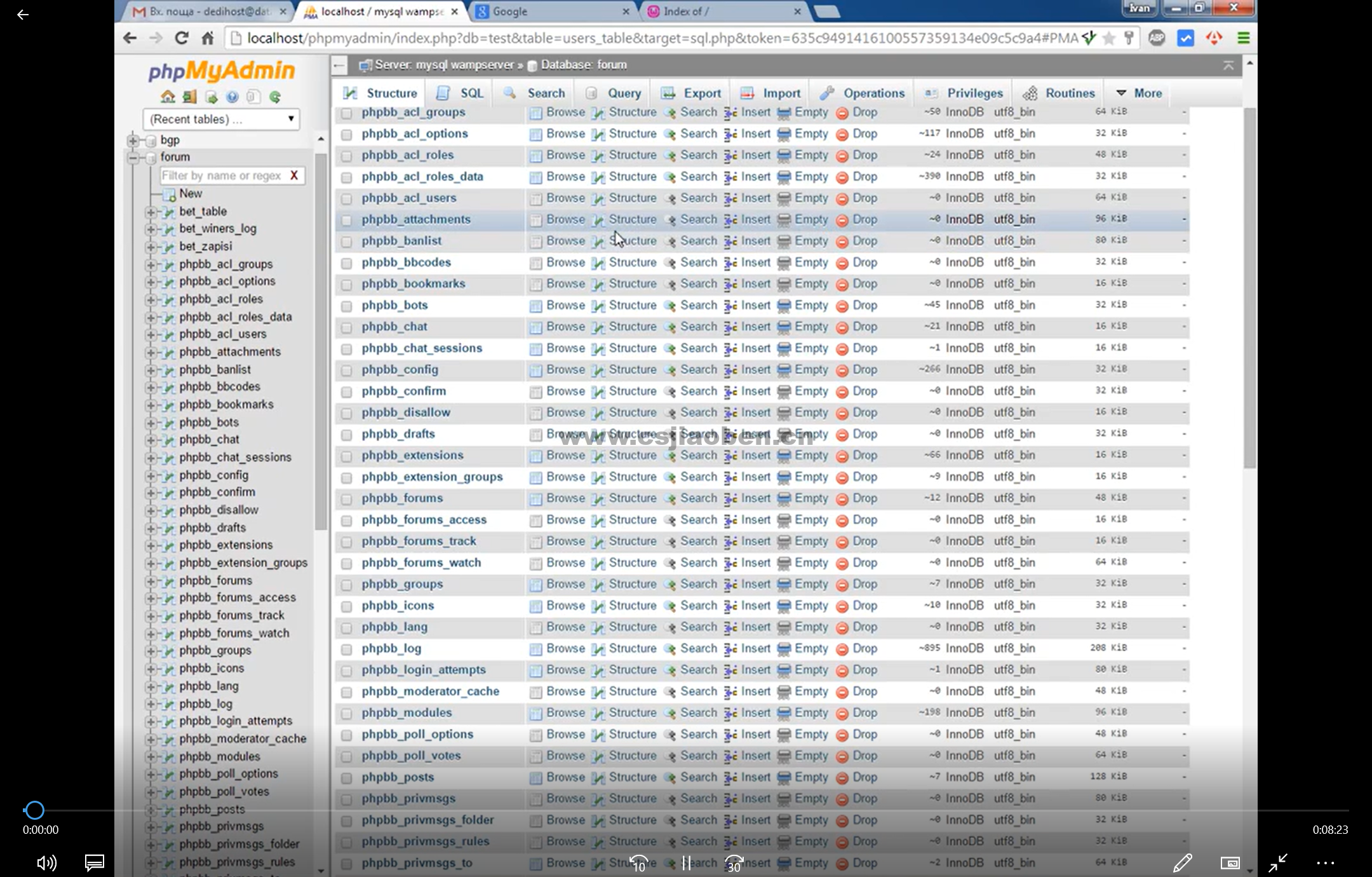Open the Privileges tab

click(963, 93)
